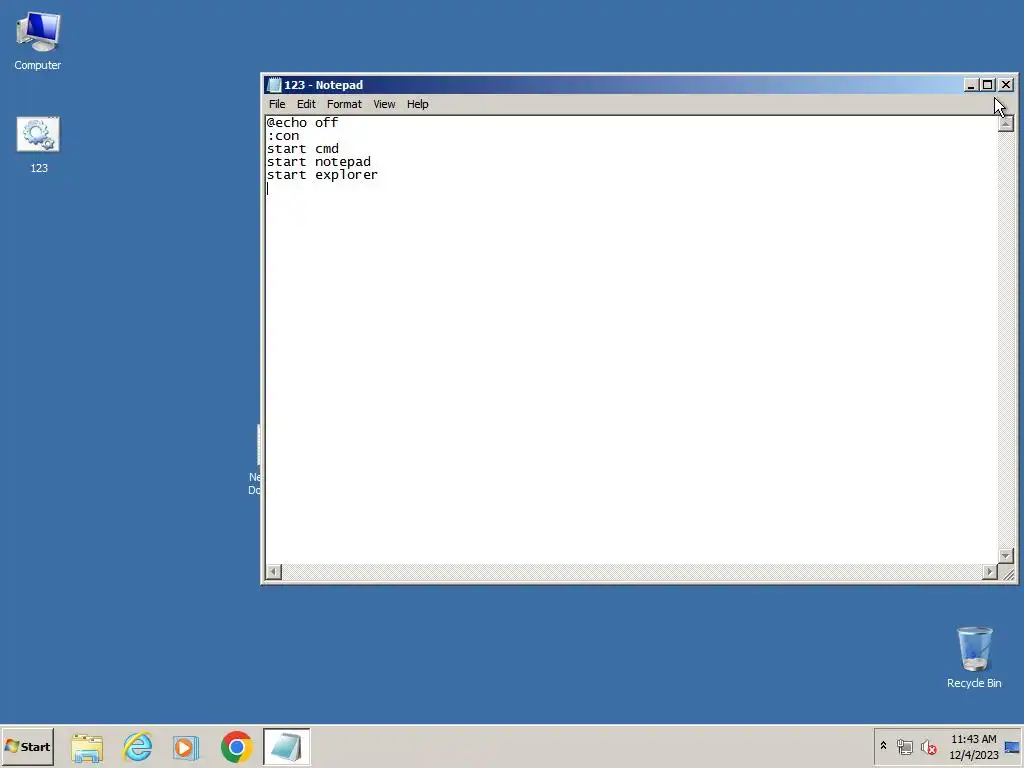Launch Windows Media Player from taskbar
This screenshot has width=1024, height=768.
coord(186,747)
